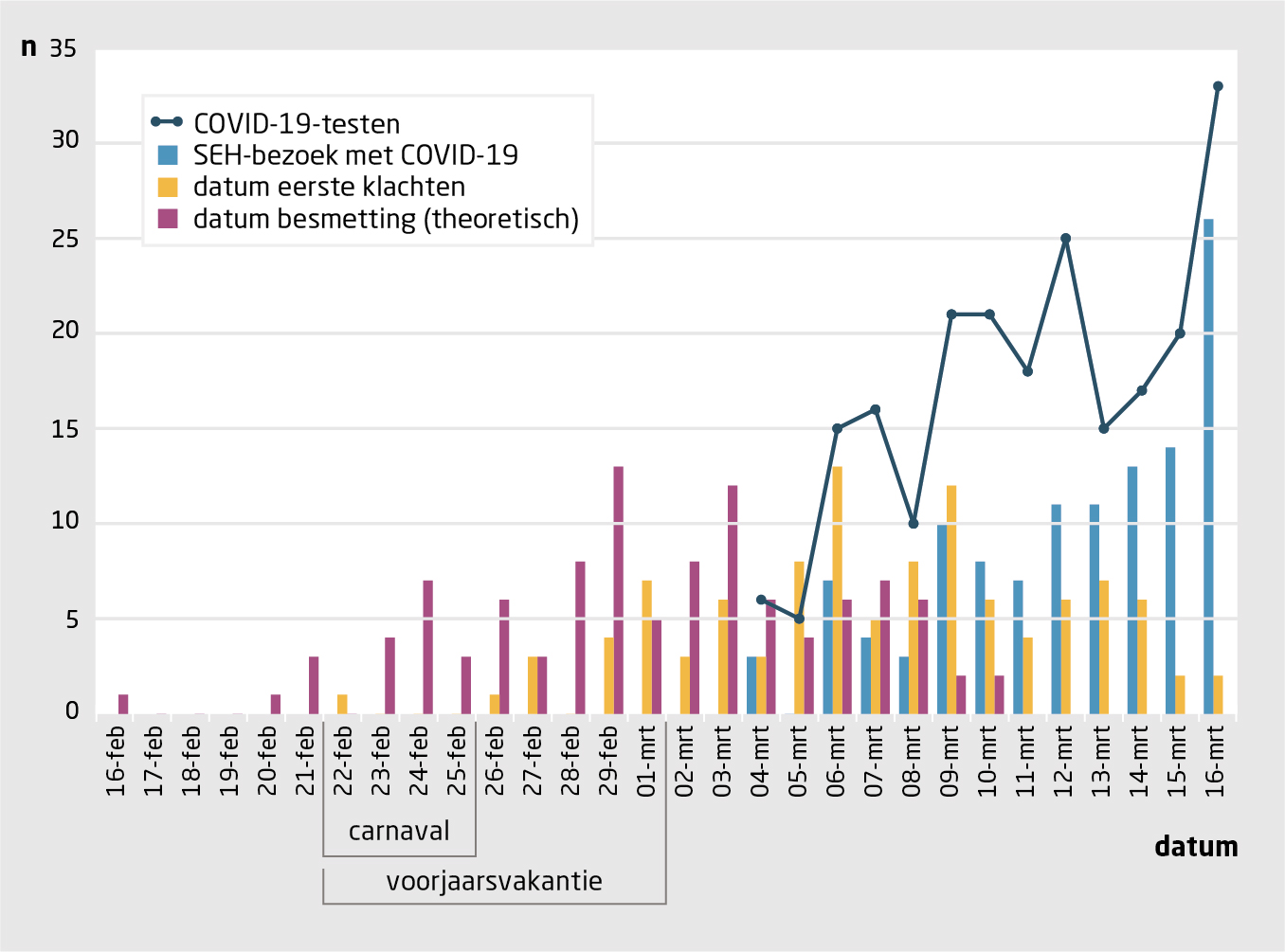Select the tallest blue bar at 16-mrt
The image size is (1285, 952).
[1208, 464]
